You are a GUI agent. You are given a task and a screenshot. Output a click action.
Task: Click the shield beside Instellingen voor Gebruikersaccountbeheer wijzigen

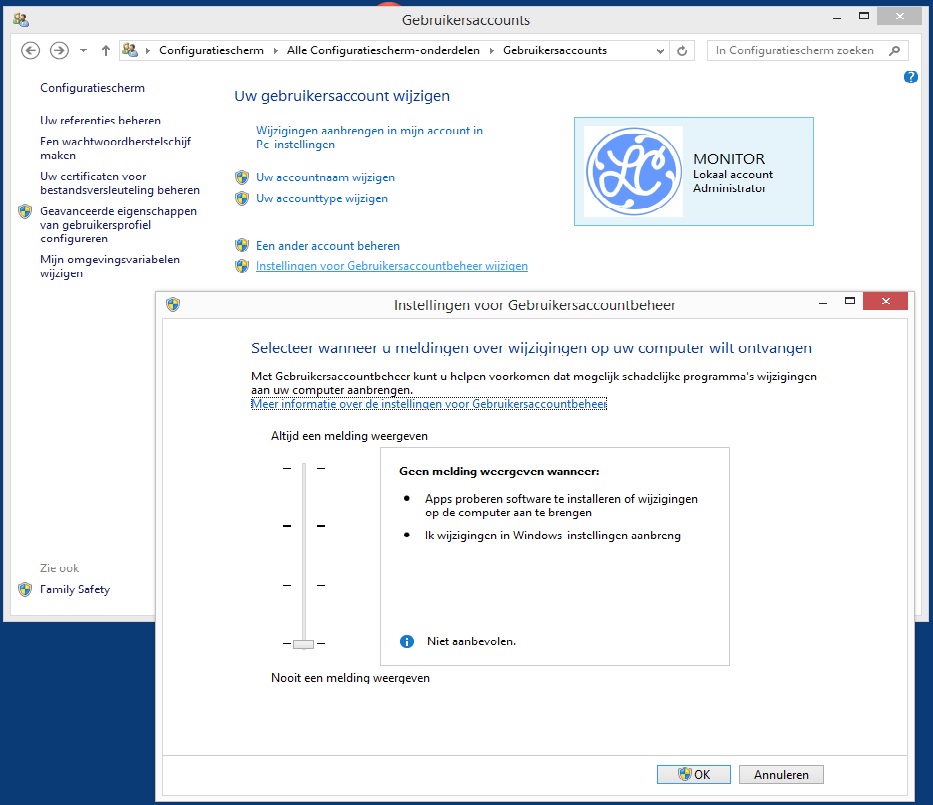(x=242, y=266)
